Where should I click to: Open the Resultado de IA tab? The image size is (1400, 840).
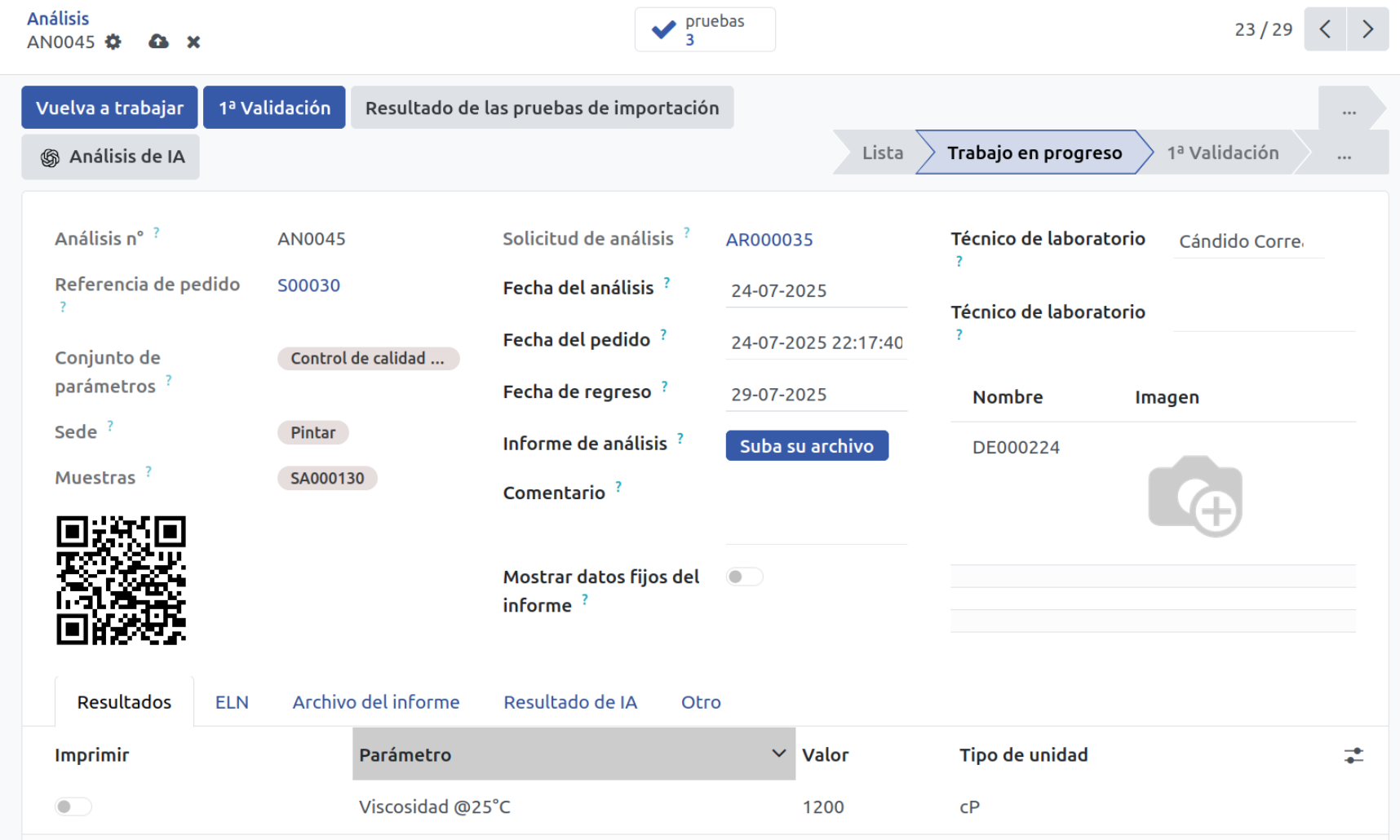(570, 702)
